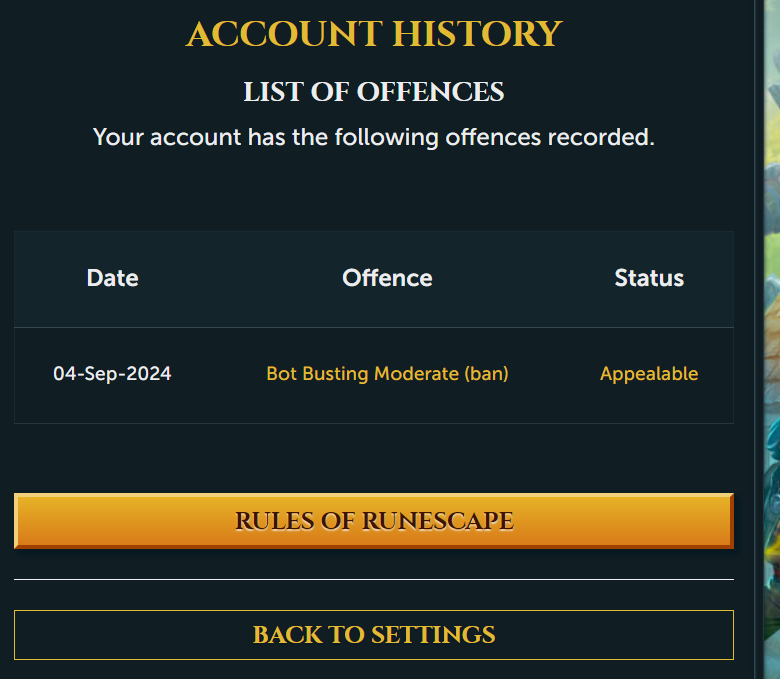Click the '(ban)' text in the offence entry
The image size is (780, 679).
[486, 374]
